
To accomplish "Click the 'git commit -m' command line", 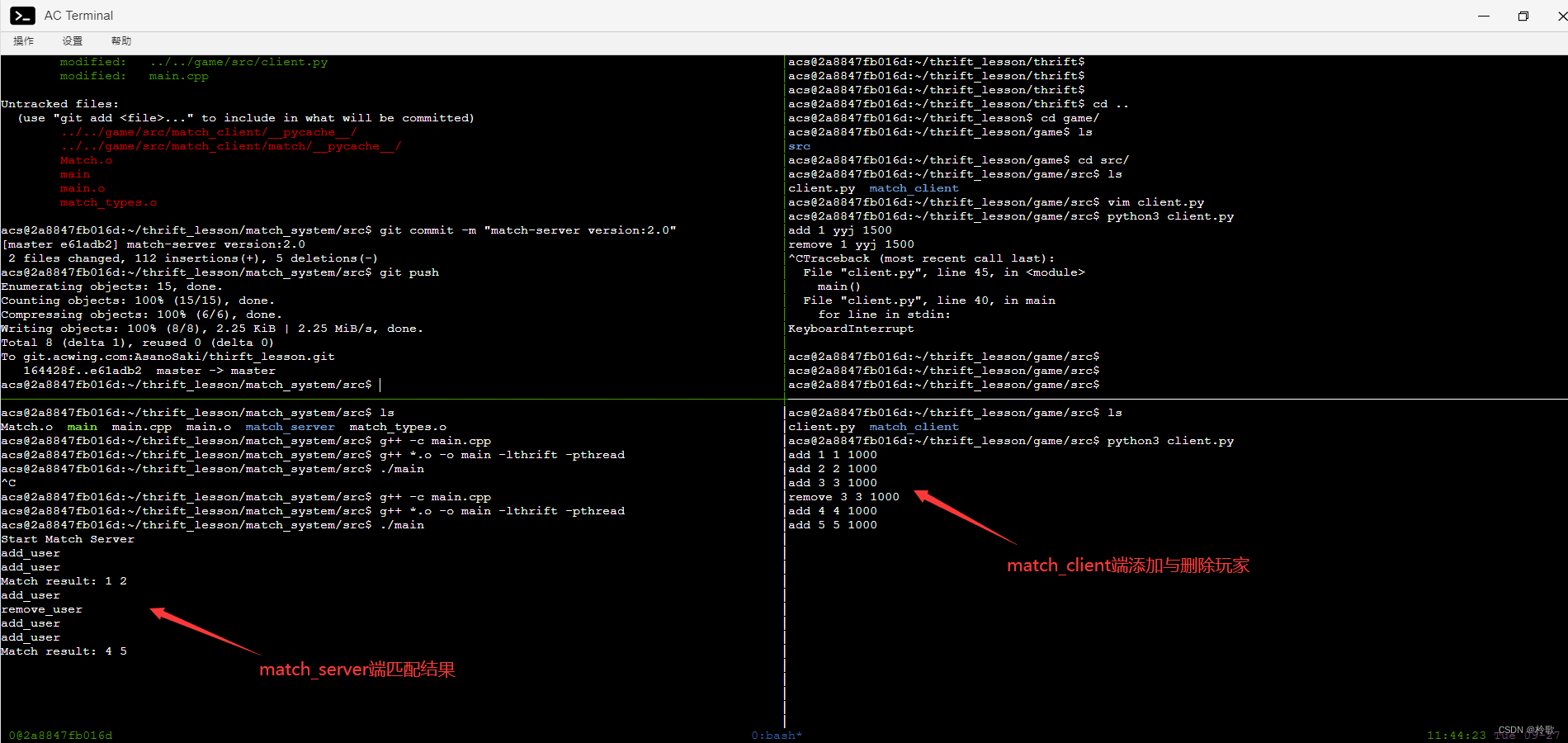I will (x=338, y=230).
